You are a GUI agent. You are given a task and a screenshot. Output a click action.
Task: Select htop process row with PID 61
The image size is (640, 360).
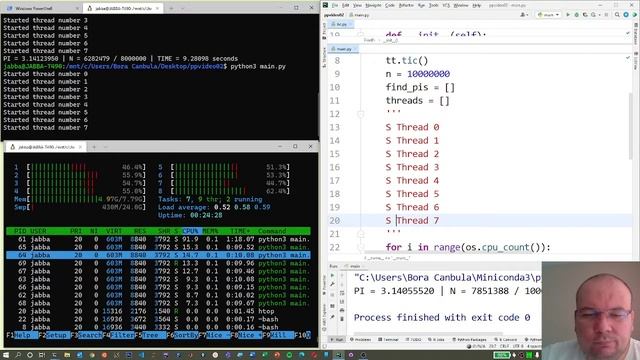pyautogui.click(x=158, y=239)
